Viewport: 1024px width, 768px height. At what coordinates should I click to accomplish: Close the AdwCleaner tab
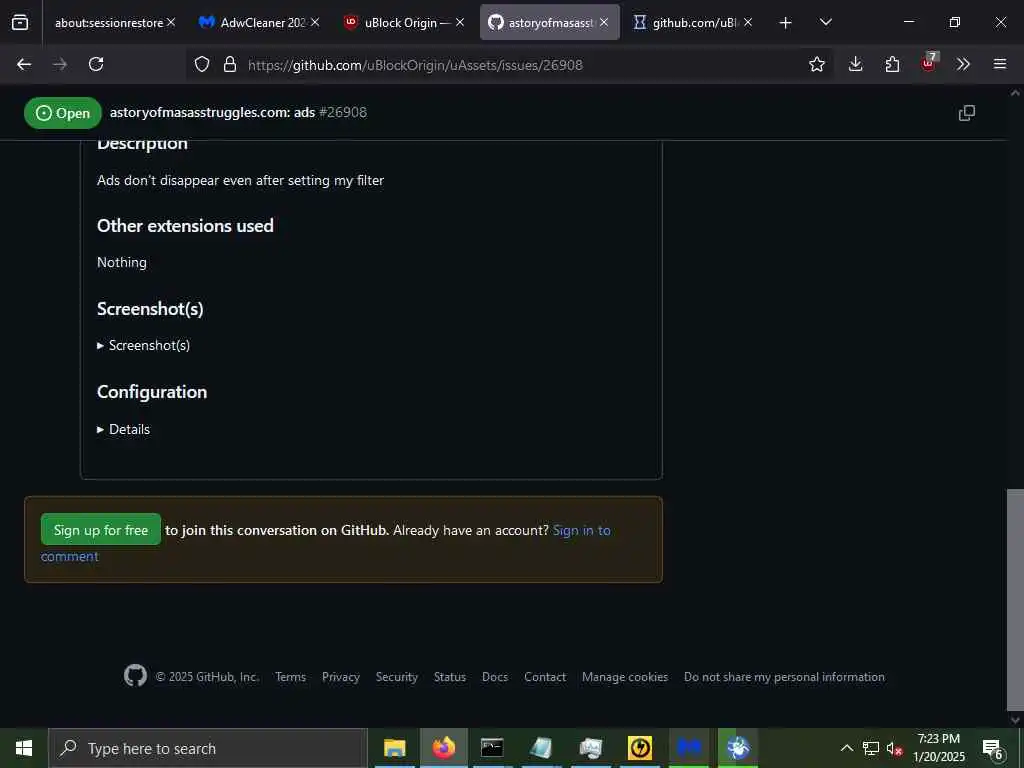coord(315,22)
